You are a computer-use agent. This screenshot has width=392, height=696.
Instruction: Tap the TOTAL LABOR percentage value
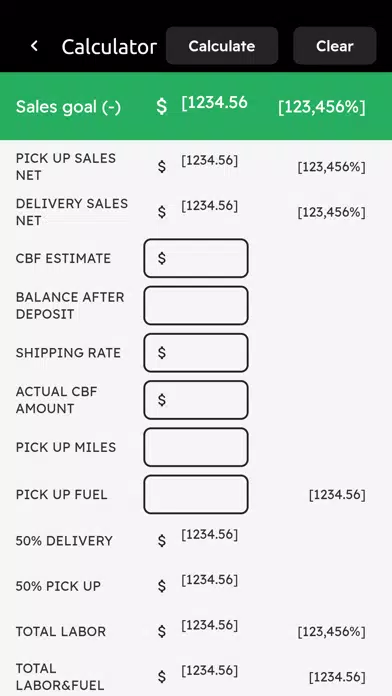[x=332, y=632]
